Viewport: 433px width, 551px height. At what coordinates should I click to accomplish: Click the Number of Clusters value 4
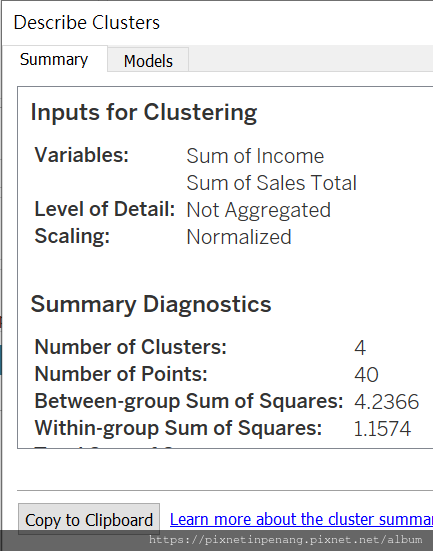click(360, 348)
